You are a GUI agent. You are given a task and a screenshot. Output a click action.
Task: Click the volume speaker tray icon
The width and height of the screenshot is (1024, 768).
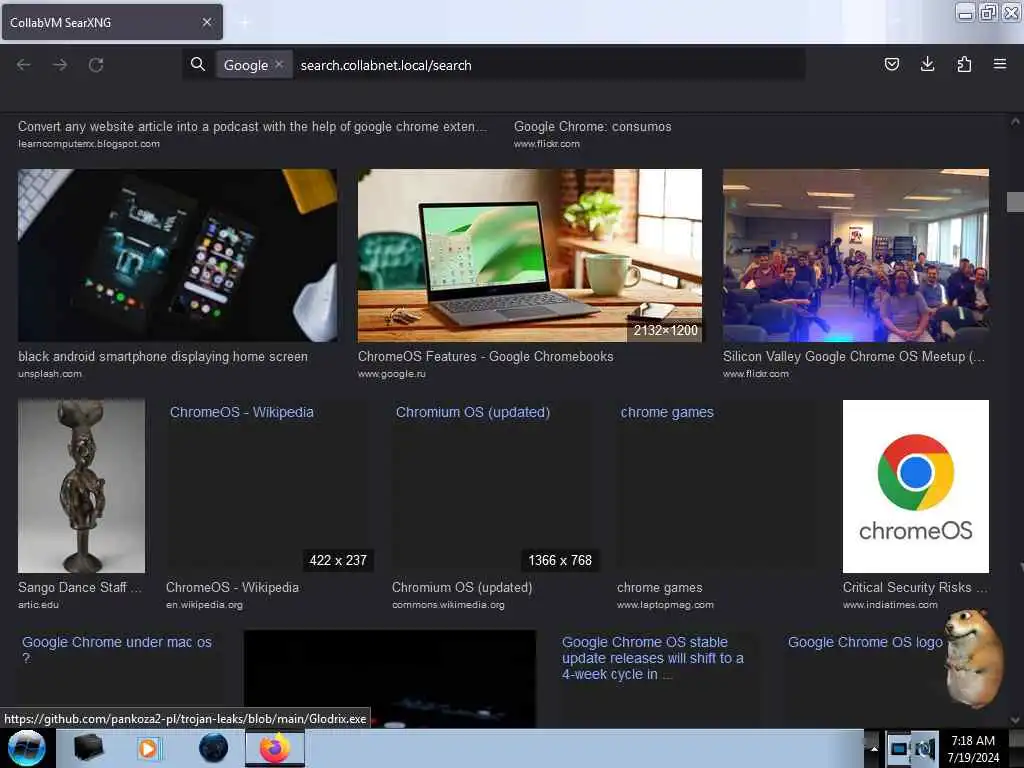tap(925, 749)
